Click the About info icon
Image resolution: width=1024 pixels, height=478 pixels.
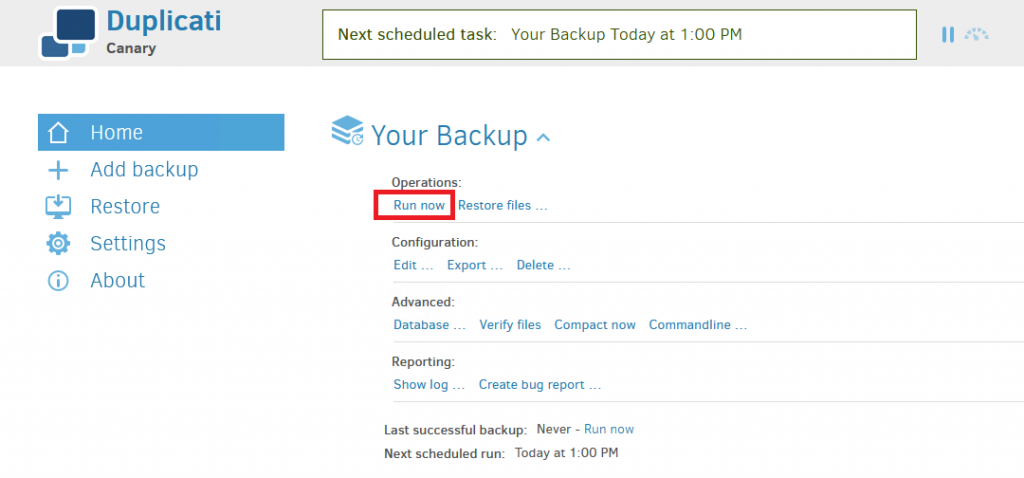click(x=58, y=281)
